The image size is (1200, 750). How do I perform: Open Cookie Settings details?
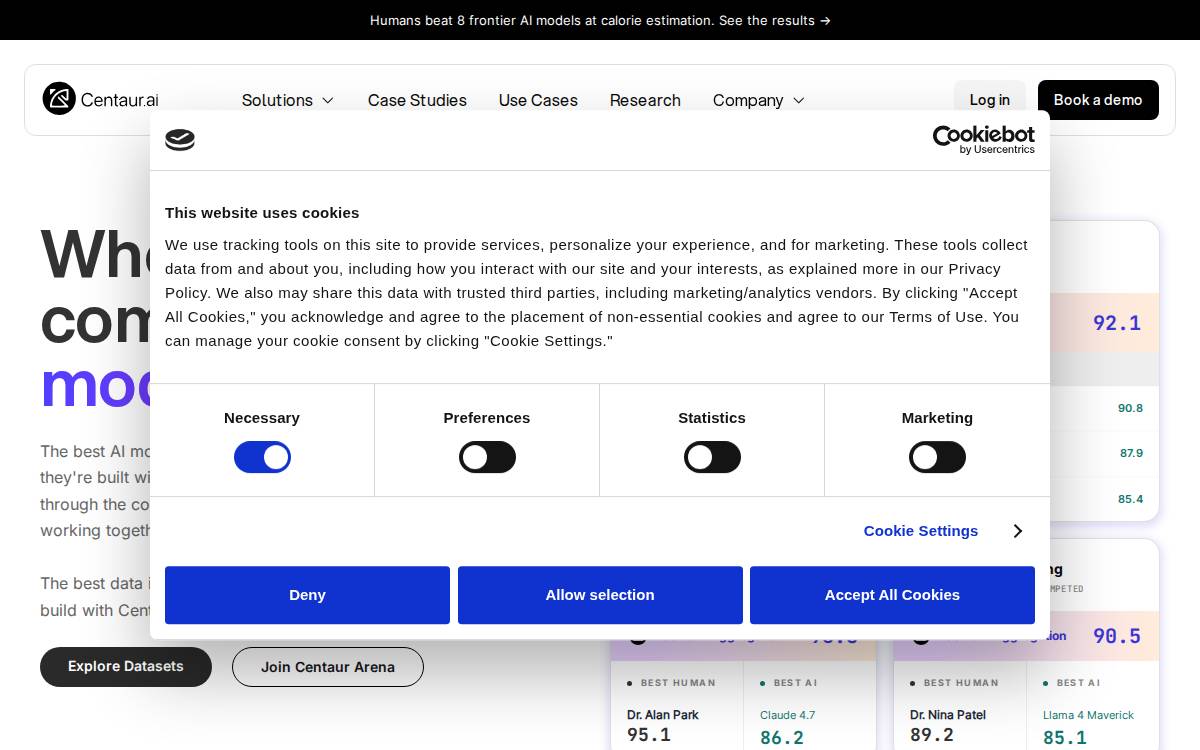click(921, 531)
